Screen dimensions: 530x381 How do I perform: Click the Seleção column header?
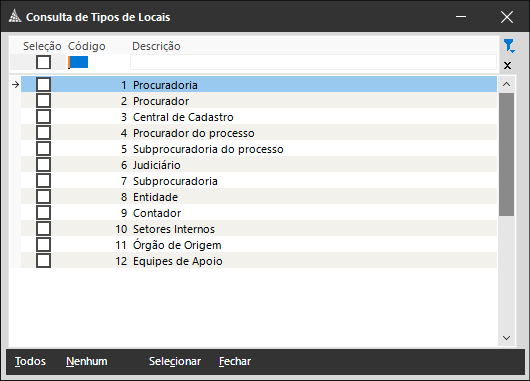click(42, 46)
